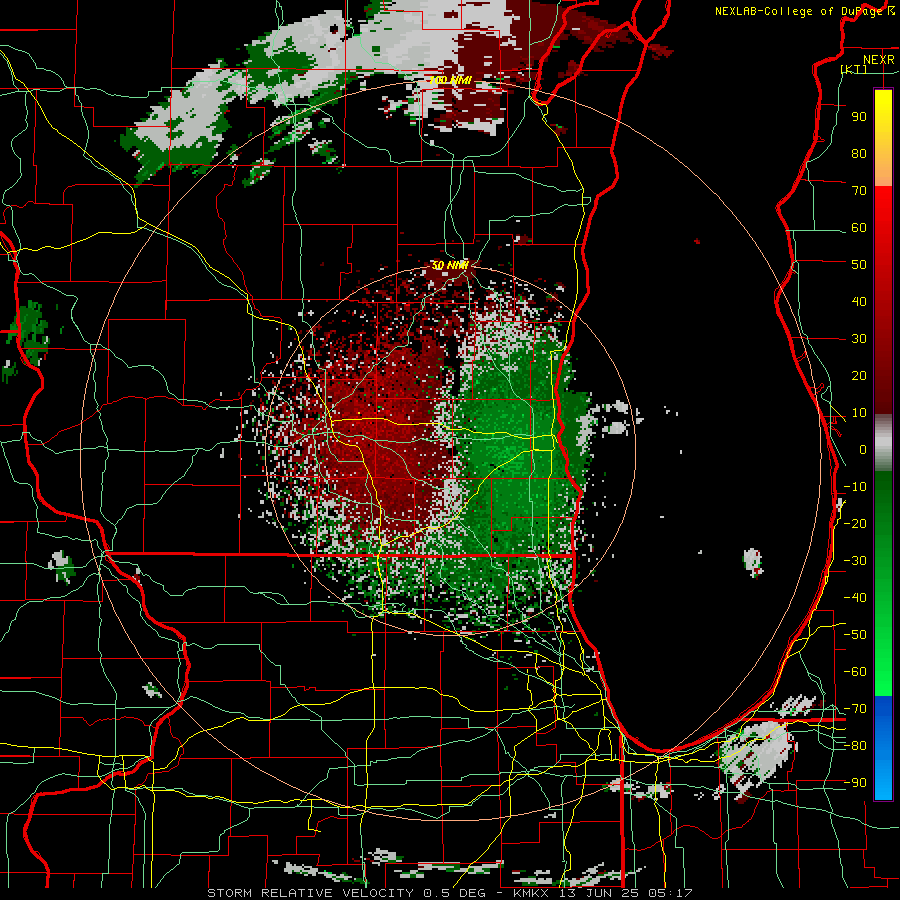
Task: Click the positive 60 scale value
Action: 859,227
